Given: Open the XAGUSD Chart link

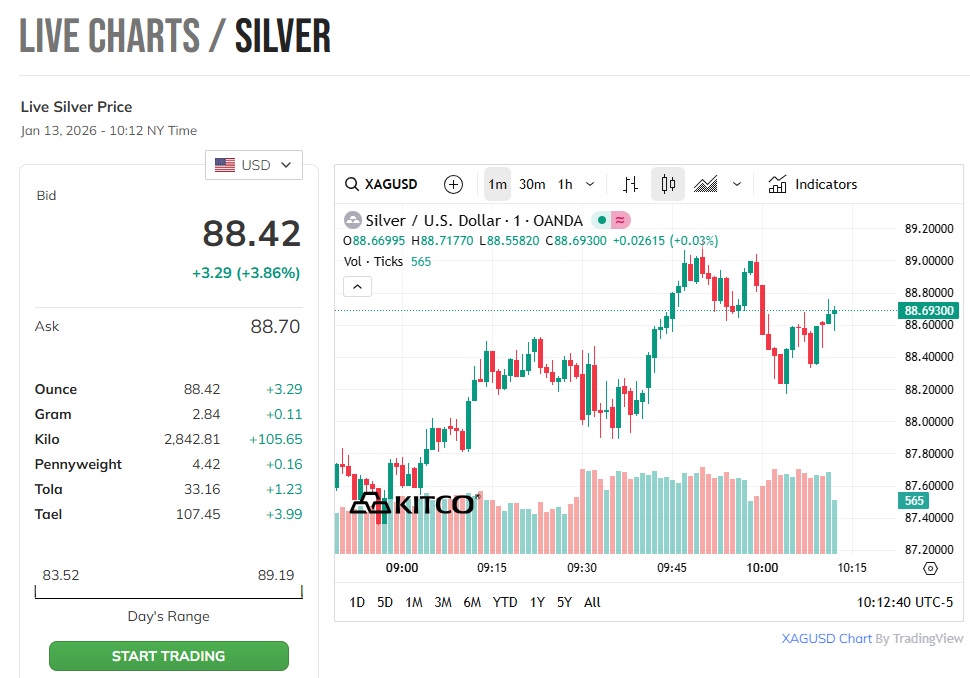Looking at the screenshot, I should click(826, 638).
